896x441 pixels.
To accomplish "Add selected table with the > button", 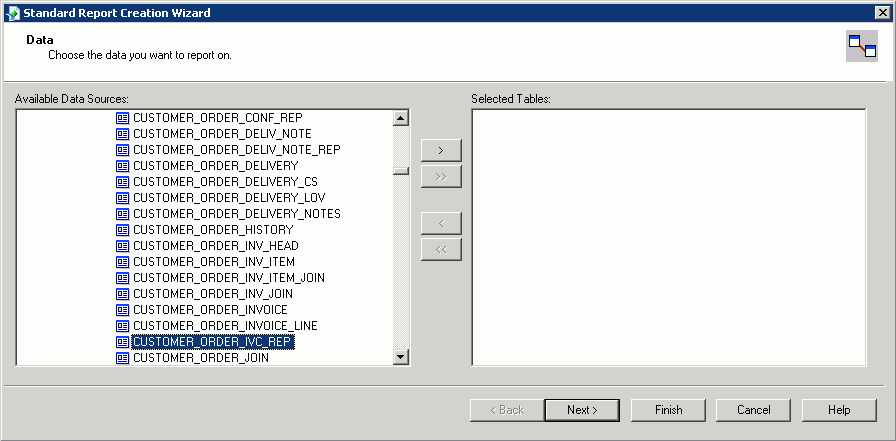I will (x=441, y=150).
